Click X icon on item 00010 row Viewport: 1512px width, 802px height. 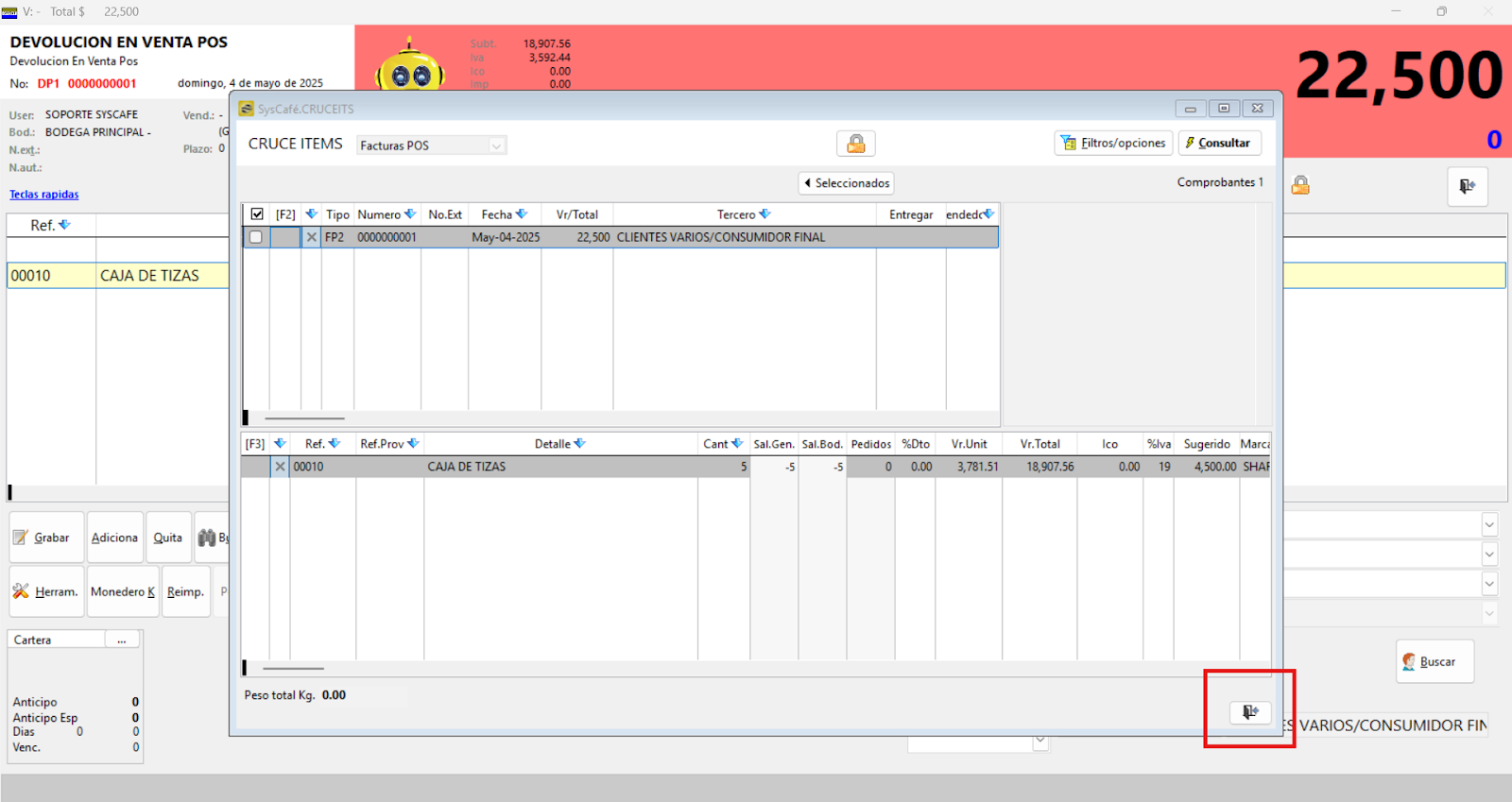point(280,467)
